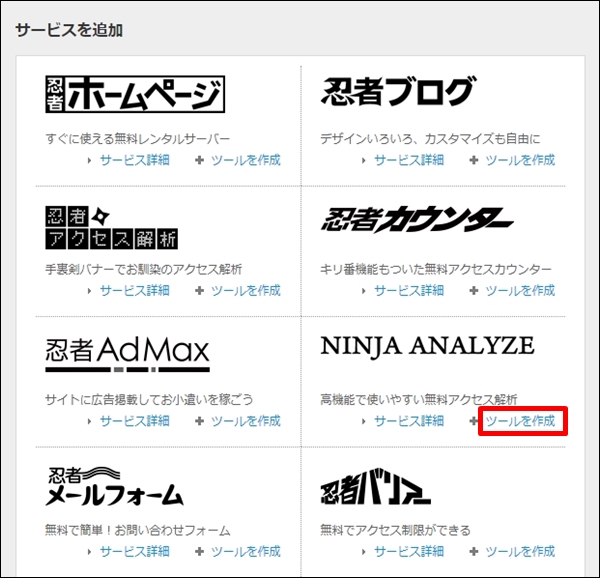Create a 忍者ブログ tool via ツールを作成
Image resolution: width=600 pixels, height=578 pixels.
tap(520, 160)
